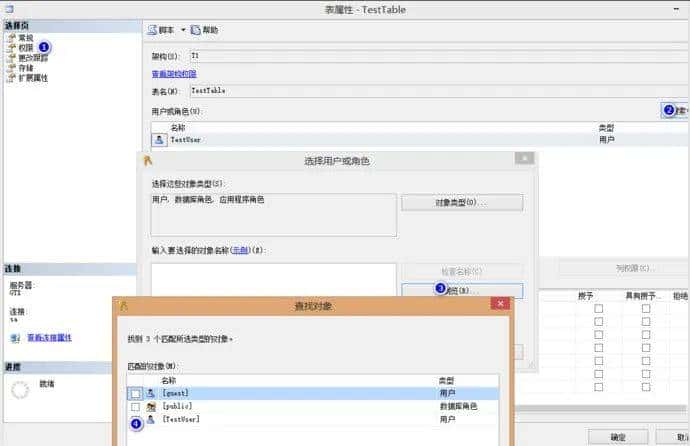The width and height of the screenshot is (690, 446).
Task: Switch to the 扩展属性 page
Action: 33,78
